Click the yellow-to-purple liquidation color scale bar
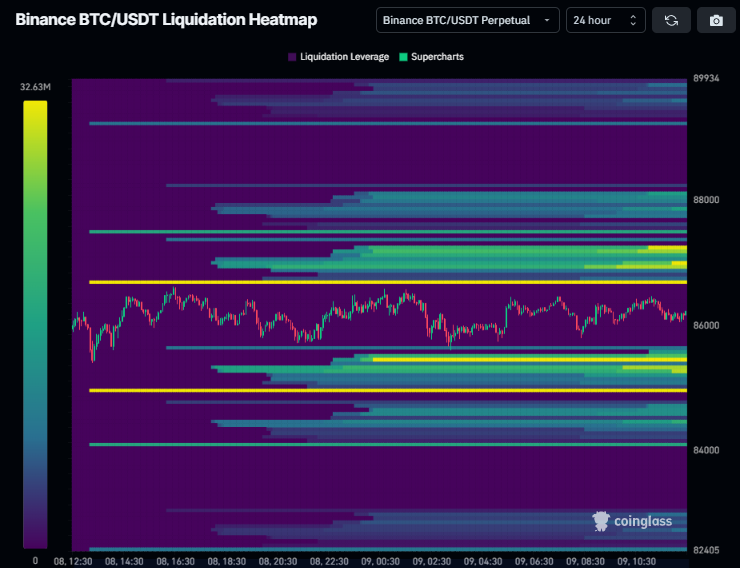 pos(35,325)
